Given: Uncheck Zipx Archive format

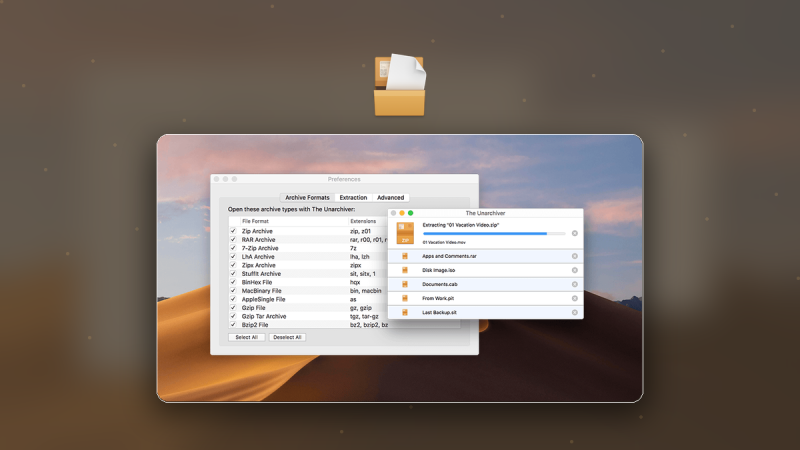Looking at the screenshot, I should (233, 265).
